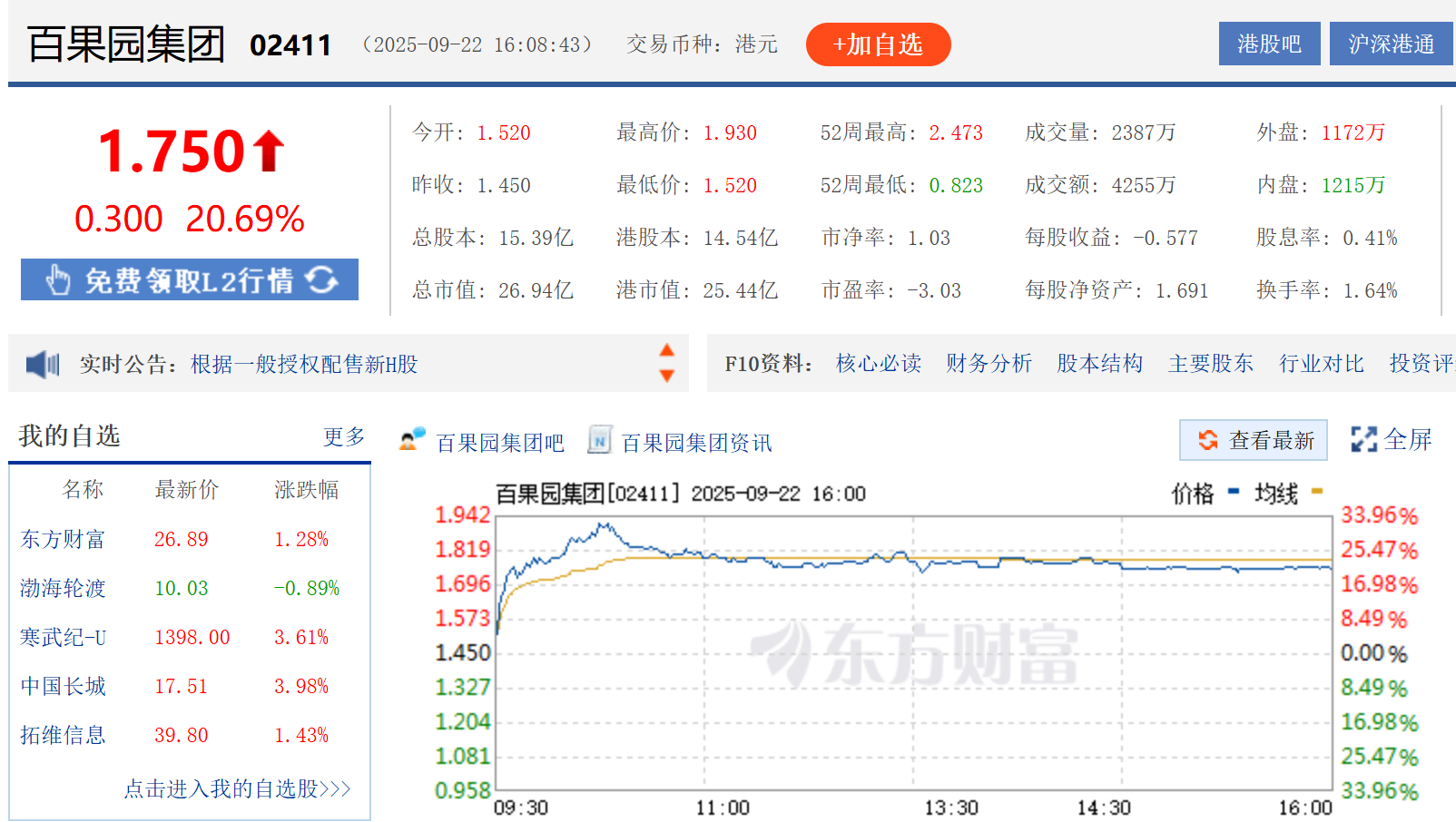Click the current price 1.750
The height and width of the screenshot is (822, 1456).
[x=172, y=151]
